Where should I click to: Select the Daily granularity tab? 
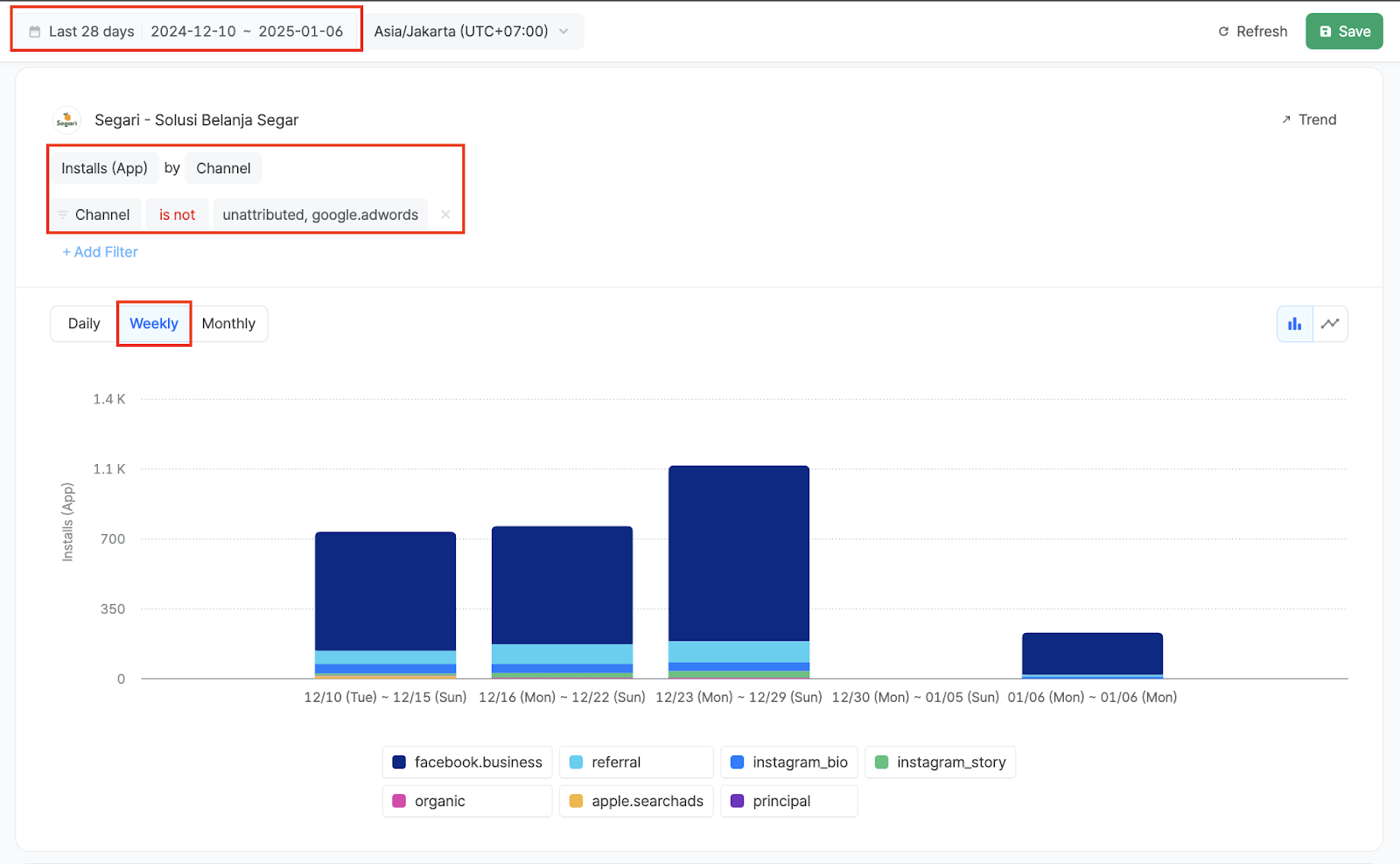(x=84, y=324)
